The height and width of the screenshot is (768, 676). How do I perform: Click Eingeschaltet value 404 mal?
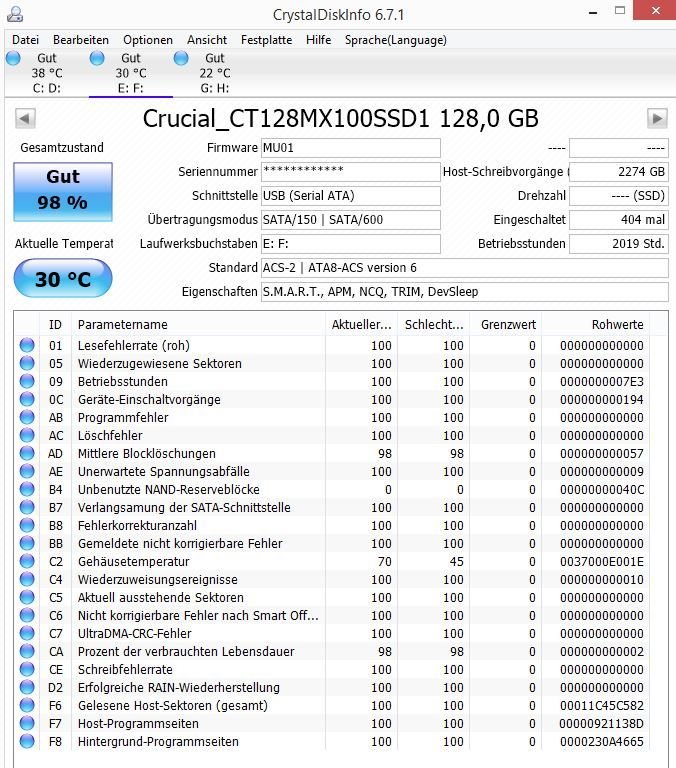coord(619,220)
